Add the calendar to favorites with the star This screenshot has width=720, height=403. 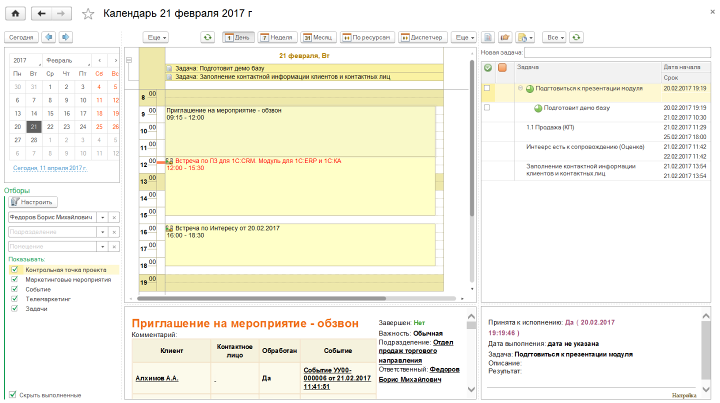point(88,14)
